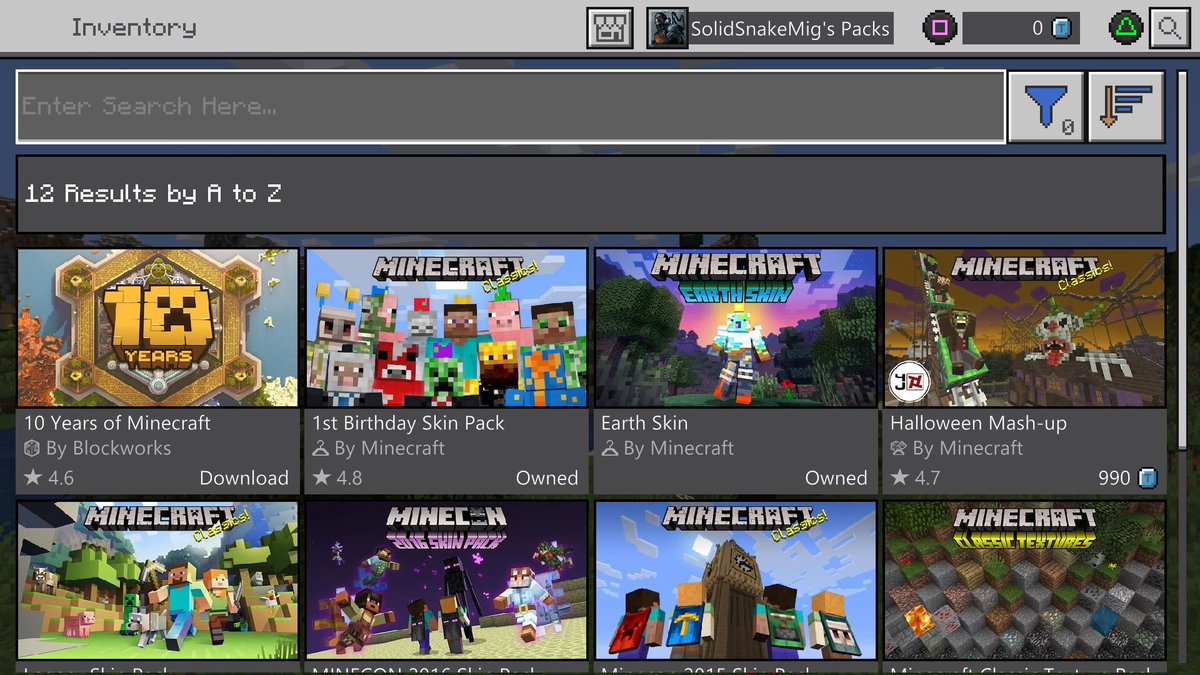Select the 1st Birthday Skin Pack title
This screenshot has height=675, width=1200.
coord(409,423)
